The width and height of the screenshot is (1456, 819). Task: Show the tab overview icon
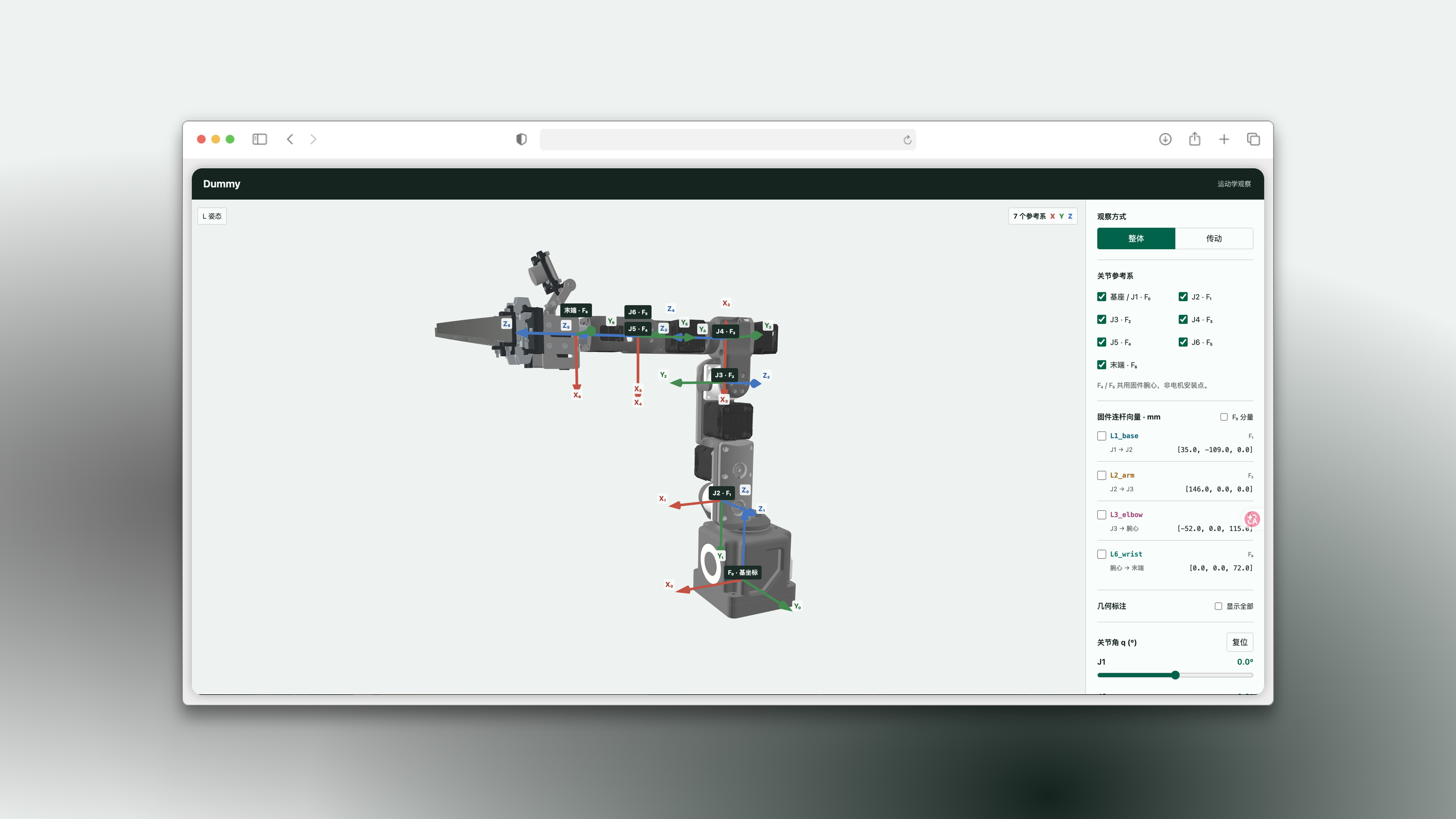(x=1253, y=139)
